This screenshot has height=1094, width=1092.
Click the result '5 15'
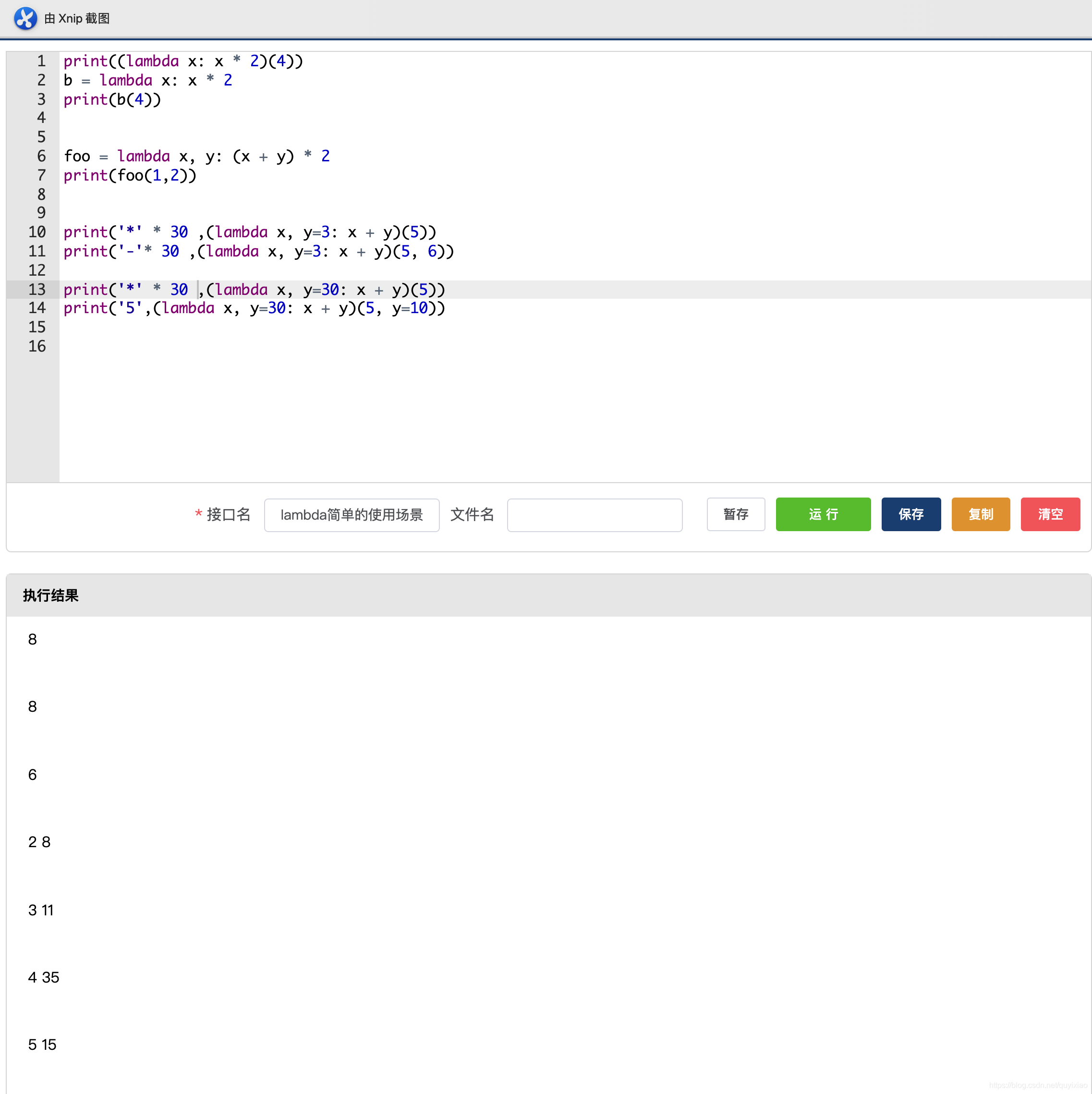coord(42,1045)
